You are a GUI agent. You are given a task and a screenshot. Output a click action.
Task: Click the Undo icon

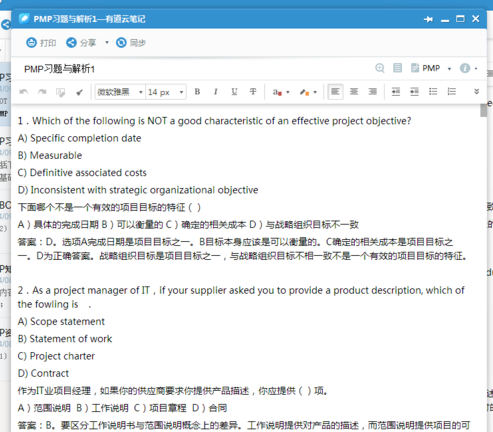[x=24, y=92]
